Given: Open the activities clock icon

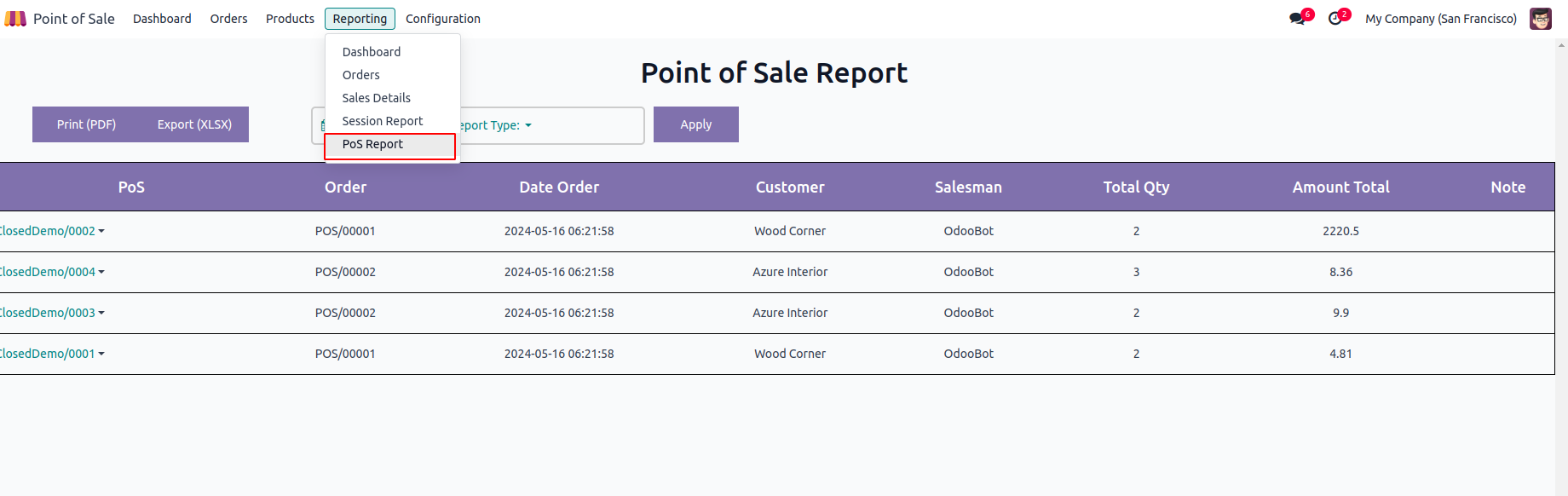Looking at the screenshot, I should coord(1335,19).
